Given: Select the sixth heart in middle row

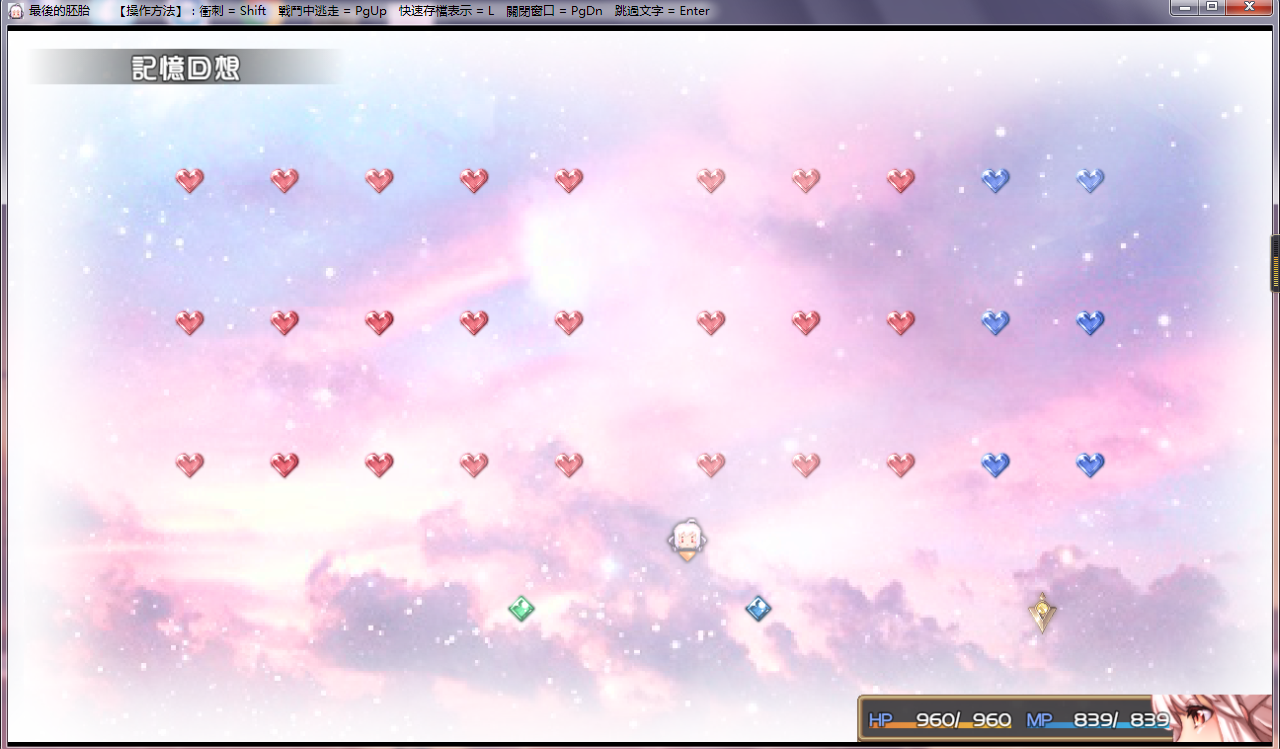Looking at the screenshot, I should click(x=711, y=322).
